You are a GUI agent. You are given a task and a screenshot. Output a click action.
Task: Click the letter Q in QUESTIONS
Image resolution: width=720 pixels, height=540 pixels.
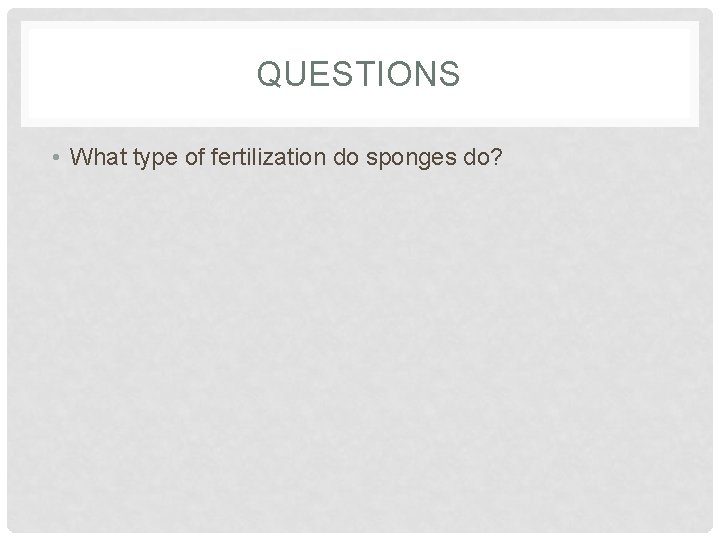(x=267, y=74)
